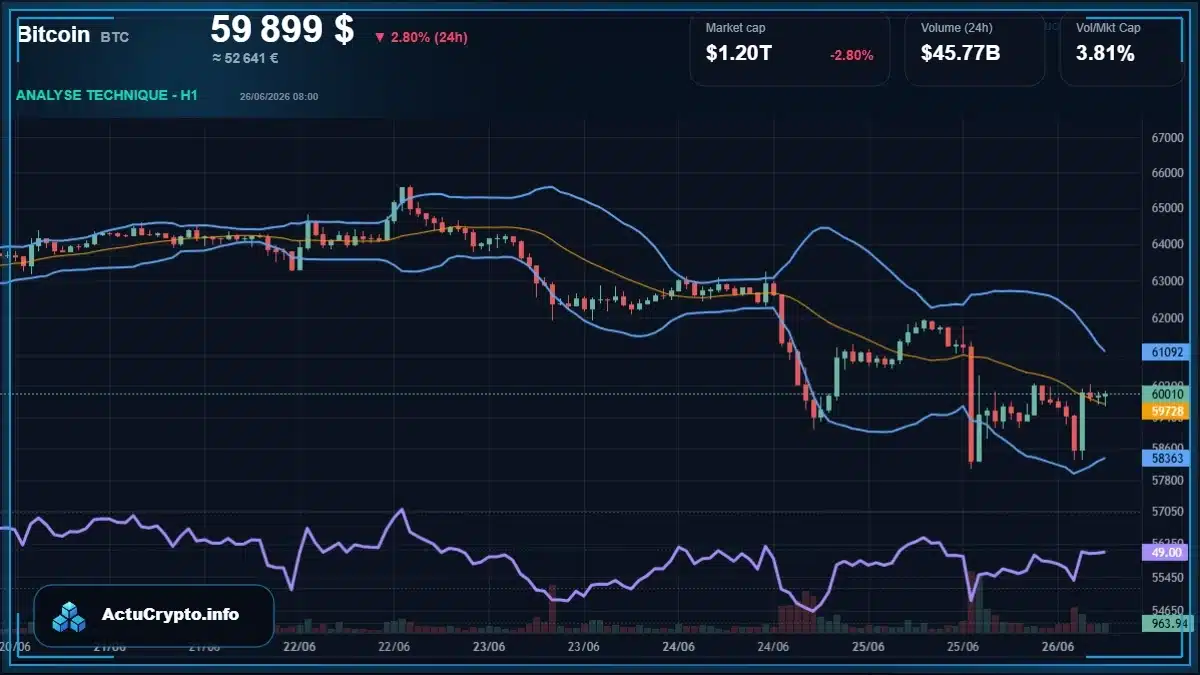Screen dimensions: 1200x675
Task: Click the 64000 price axis label
Action: pos(1167,245)
